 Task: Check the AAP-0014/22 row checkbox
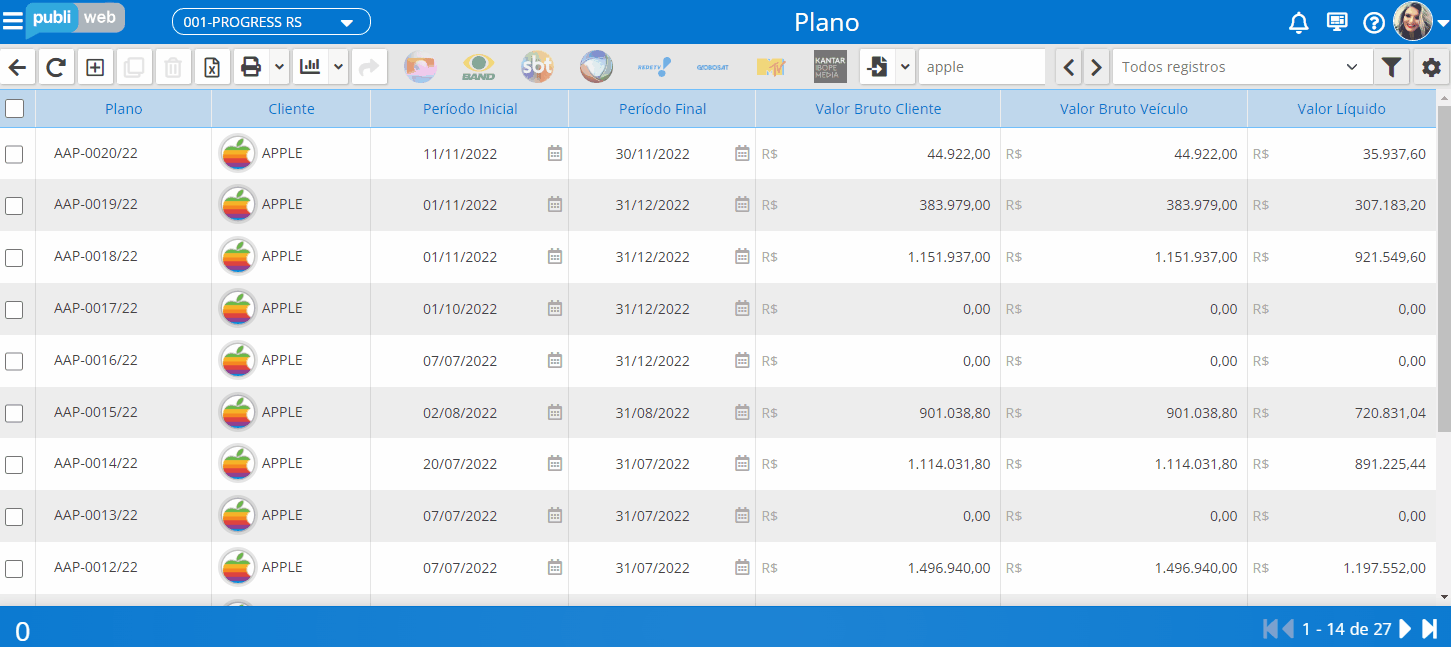pyautogui.click(x=14, y=465)
